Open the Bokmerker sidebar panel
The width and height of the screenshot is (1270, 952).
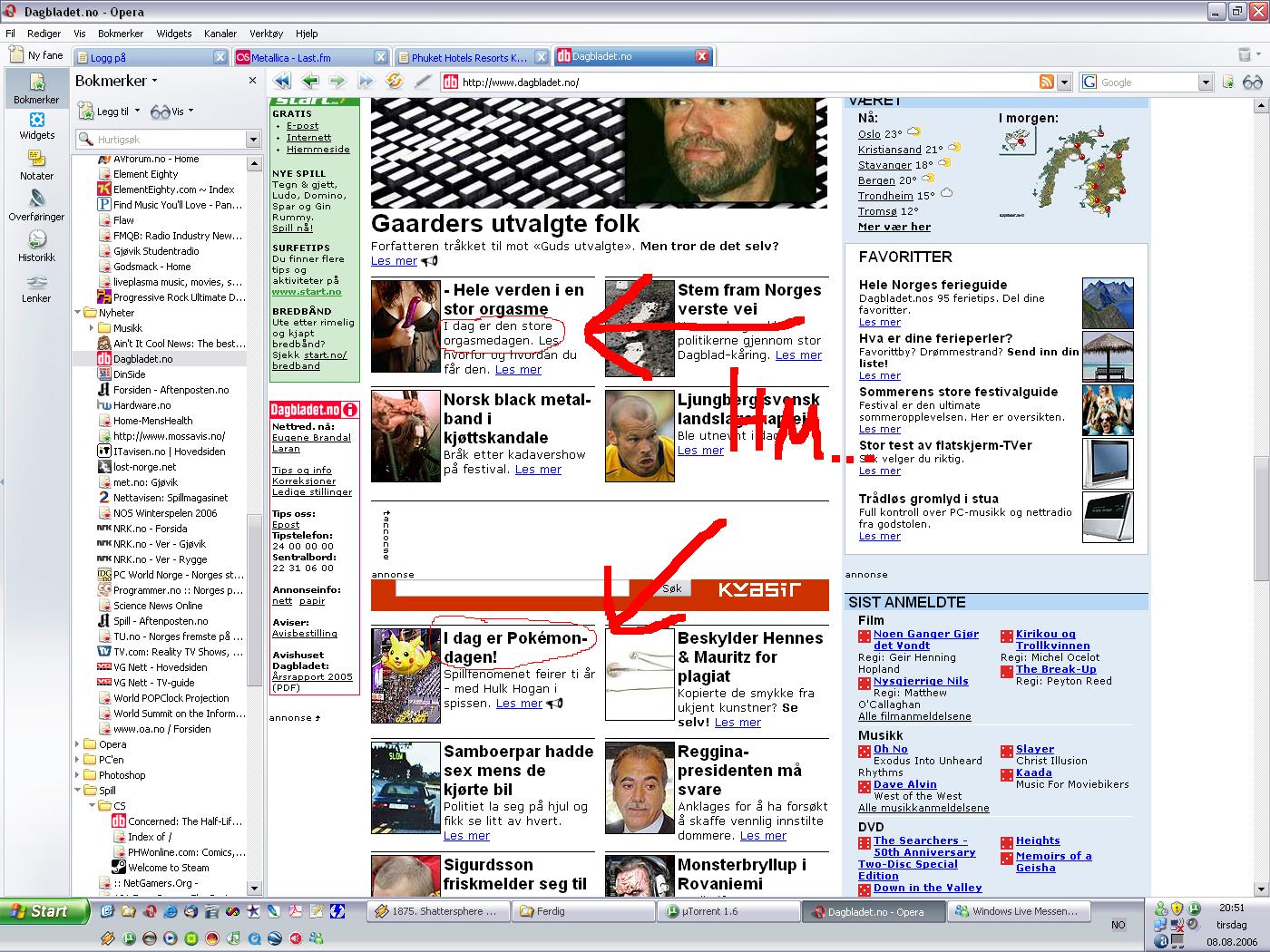[36, 89]
